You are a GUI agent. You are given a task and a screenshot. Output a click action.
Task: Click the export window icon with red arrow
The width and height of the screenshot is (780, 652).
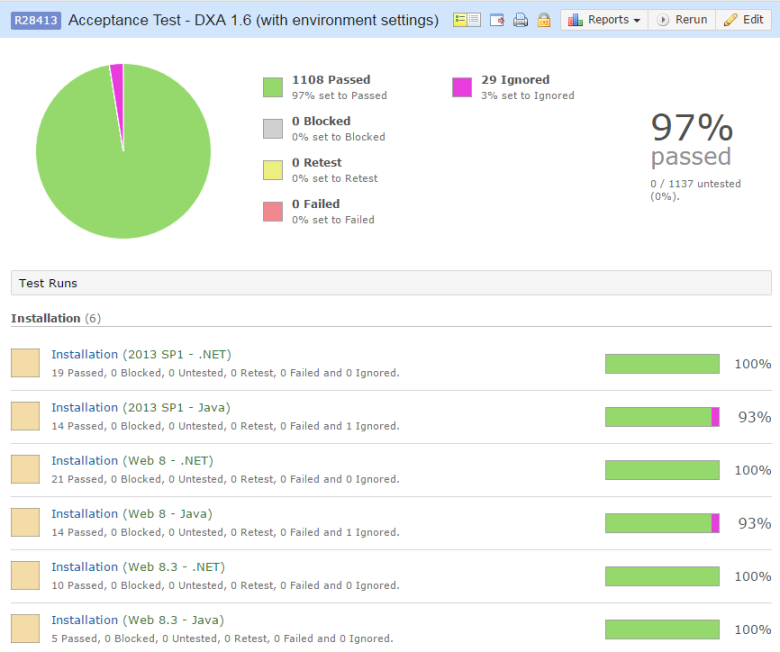pos(497,20)
